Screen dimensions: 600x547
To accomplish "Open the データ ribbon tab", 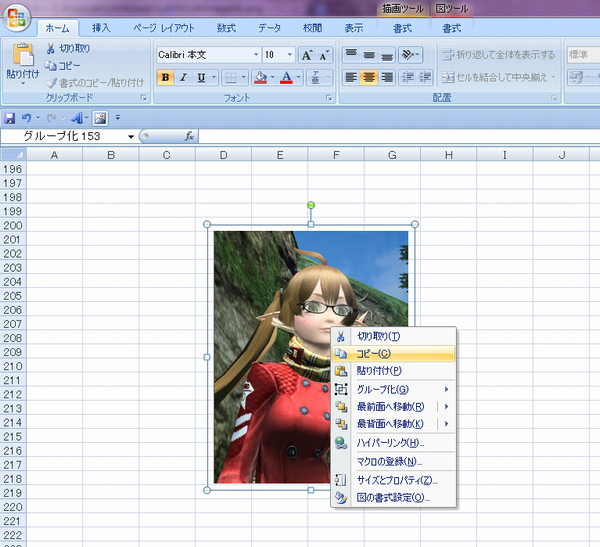I will pyautogui.click(x=269, y=28).
